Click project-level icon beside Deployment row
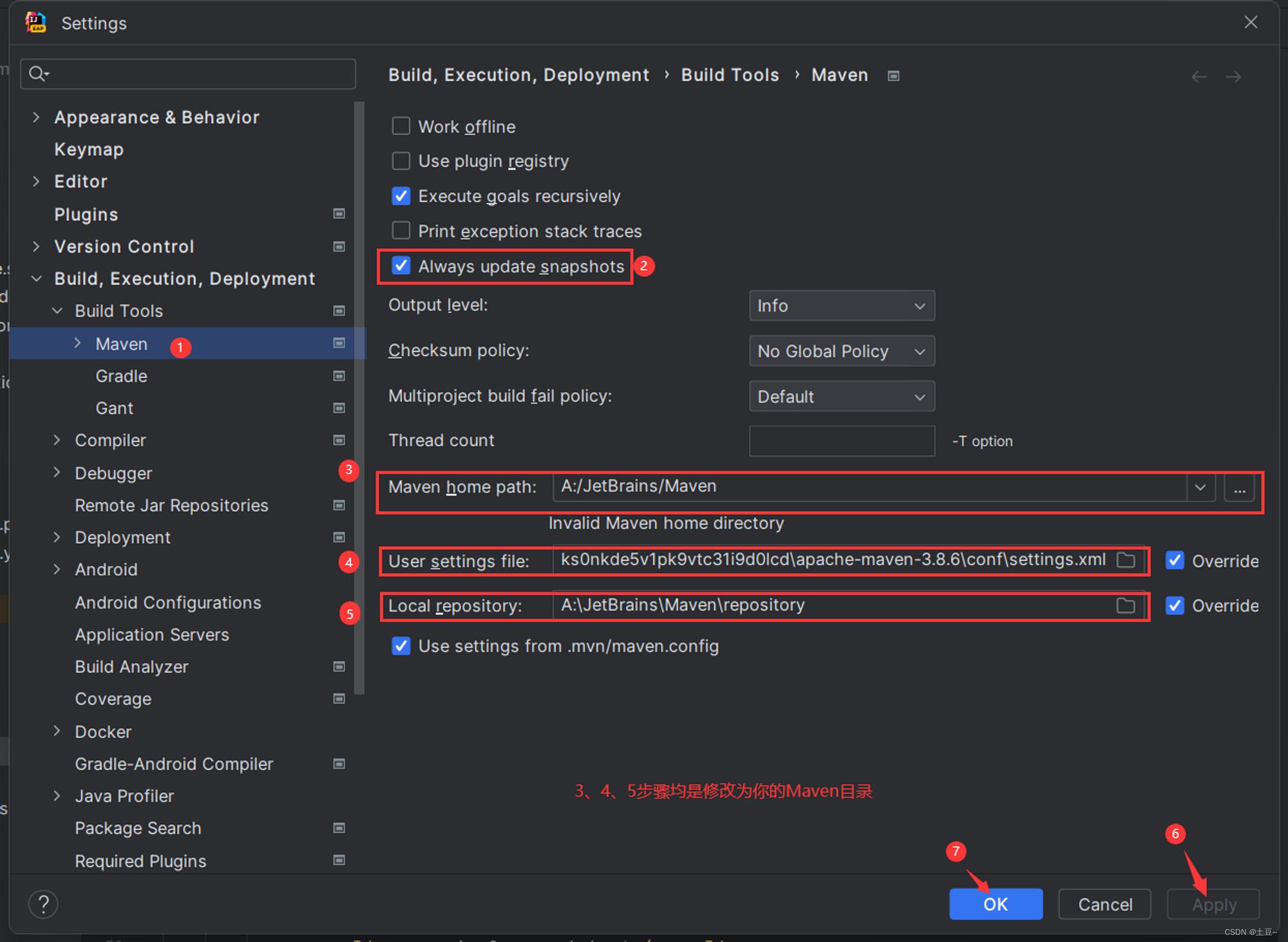The width and height of the screenshot is (1288, 942). point(339,538)
